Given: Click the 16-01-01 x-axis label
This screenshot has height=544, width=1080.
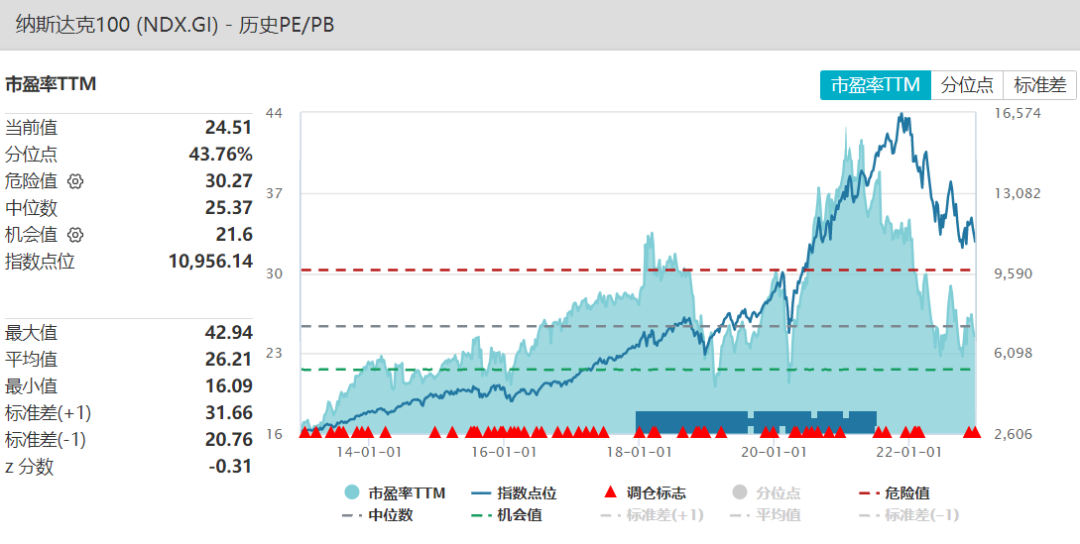Looking at the screenshot, I should point(504,453).
